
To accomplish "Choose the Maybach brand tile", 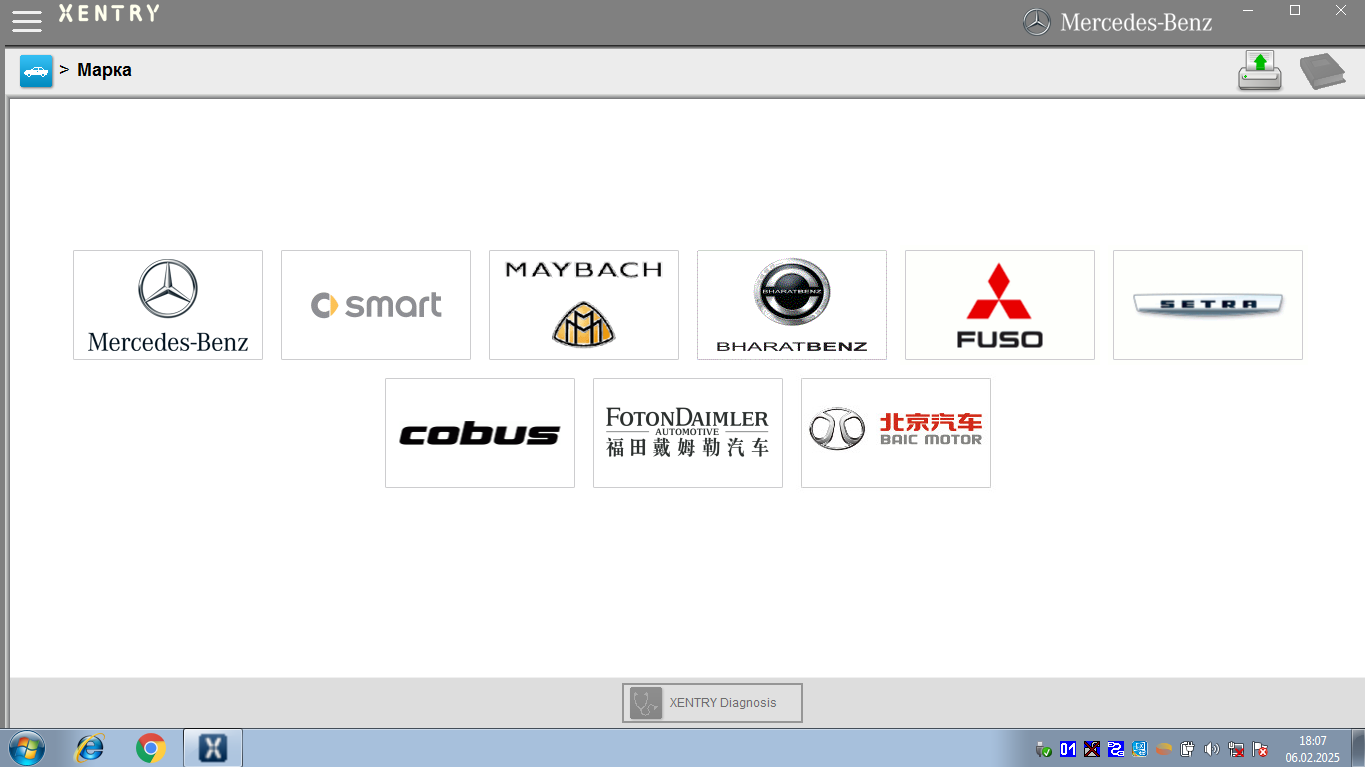I will coord(584,305).
